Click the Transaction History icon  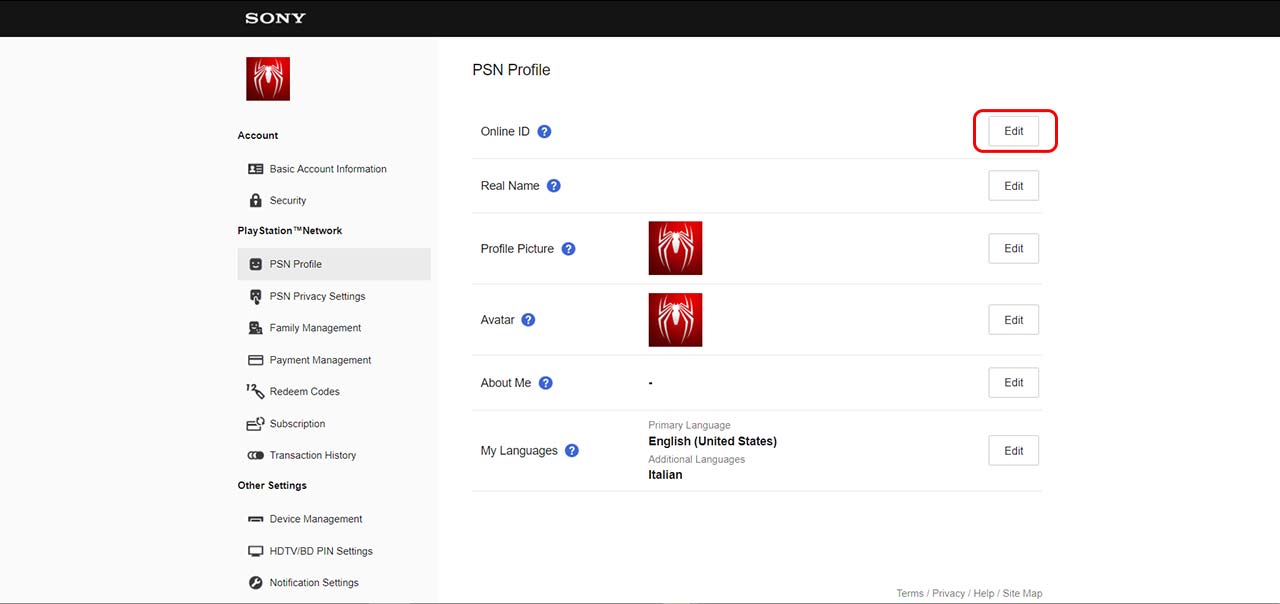(255, 455)
